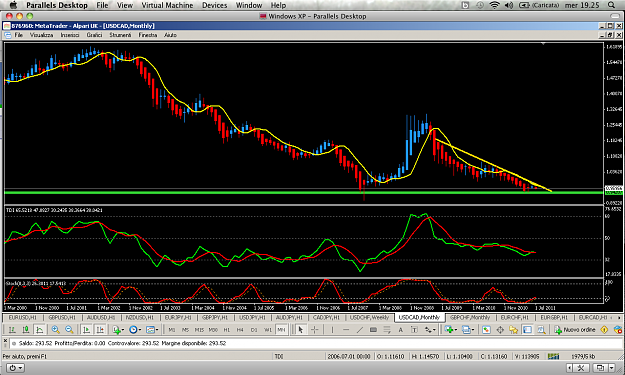Switch chart to bar chart style
Image resolution: width=625 pixels, height=375 pixels.
click(12, 330)
